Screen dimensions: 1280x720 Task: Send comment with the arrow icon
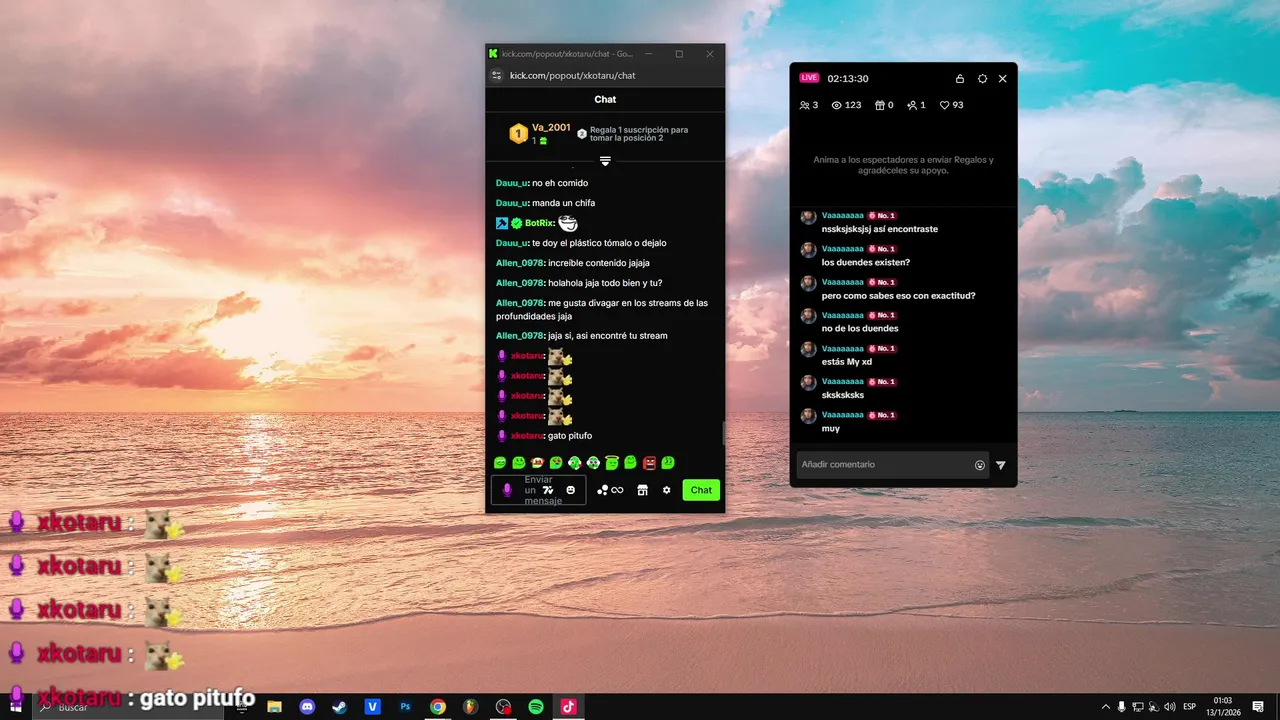coord(1001,465)
